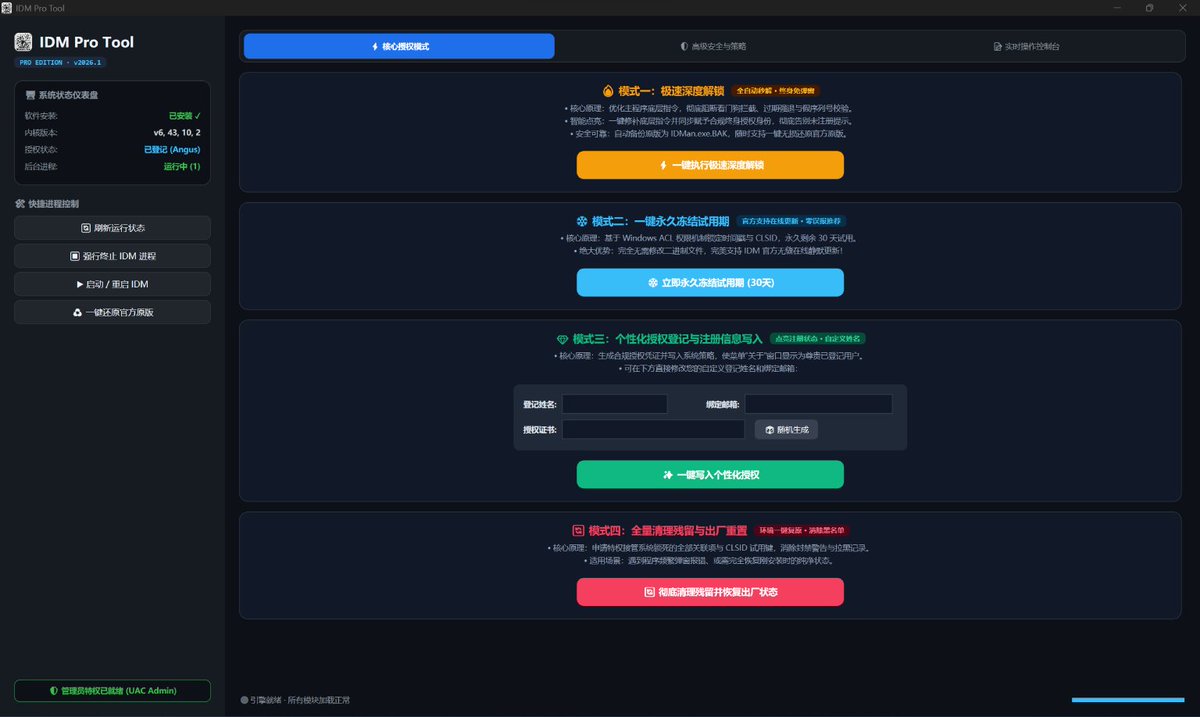Open the 高级安全与策略 tab
The height and width of the screenshot is (717, 1200).
713,46
